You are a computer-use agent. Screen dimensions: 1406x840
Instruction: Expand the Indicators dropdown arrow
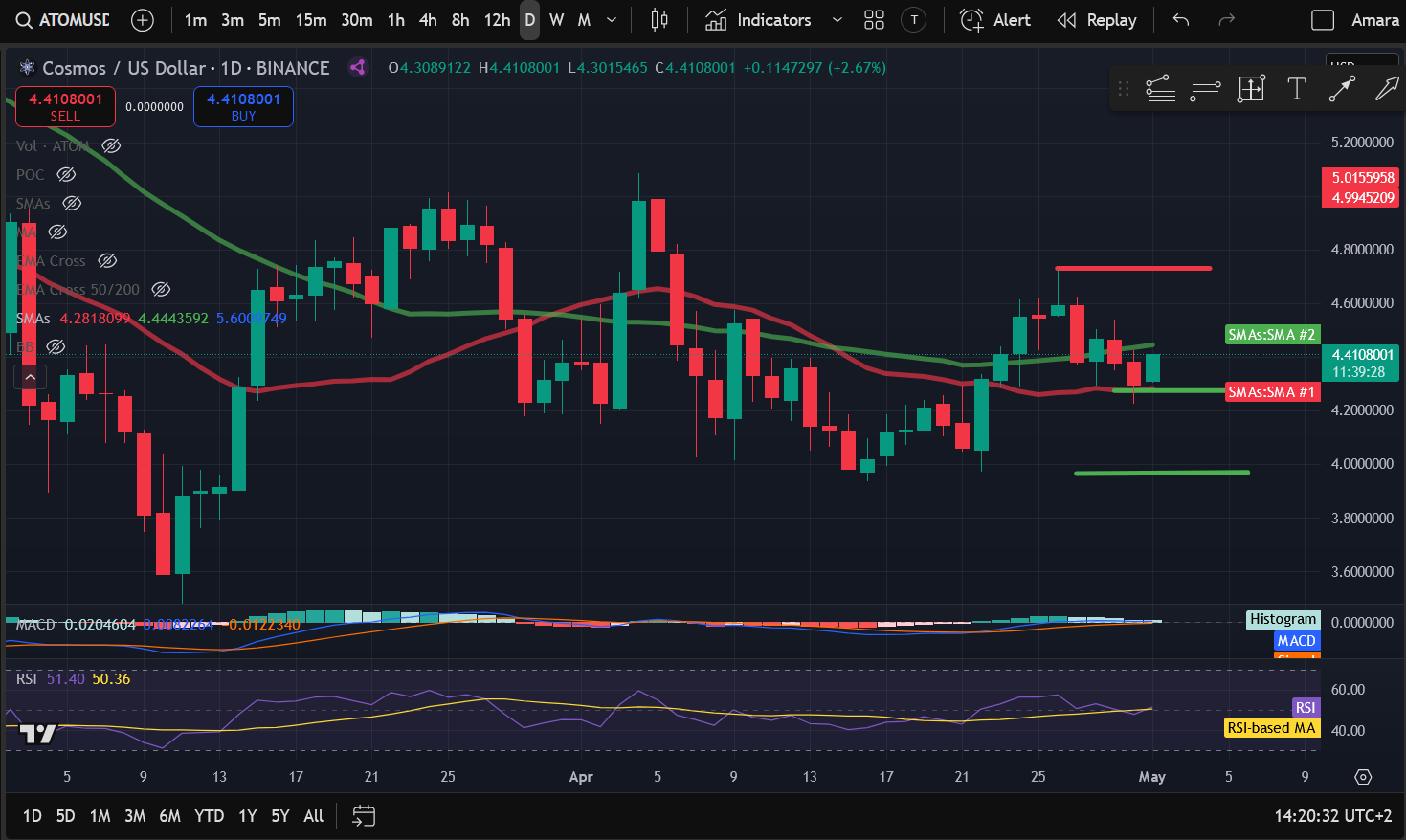click(837, 19)
